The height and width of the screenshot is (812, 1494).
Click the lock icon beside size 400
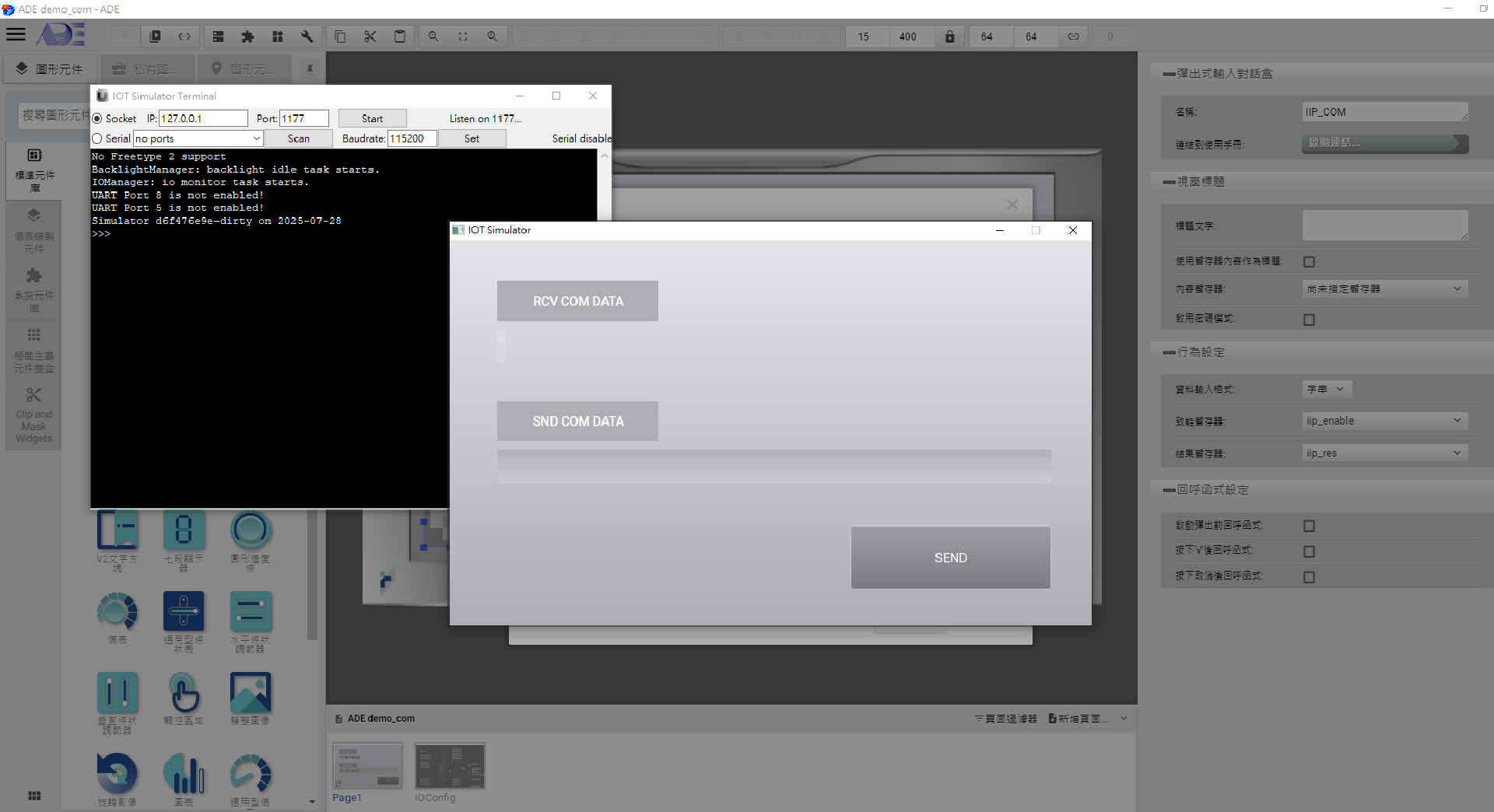(x=949, y=37)
